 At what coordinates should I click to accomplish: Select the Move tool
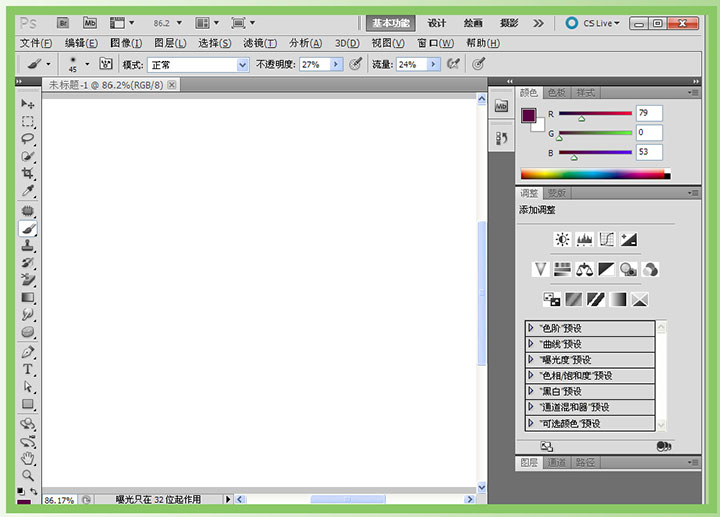pos(28,104)
